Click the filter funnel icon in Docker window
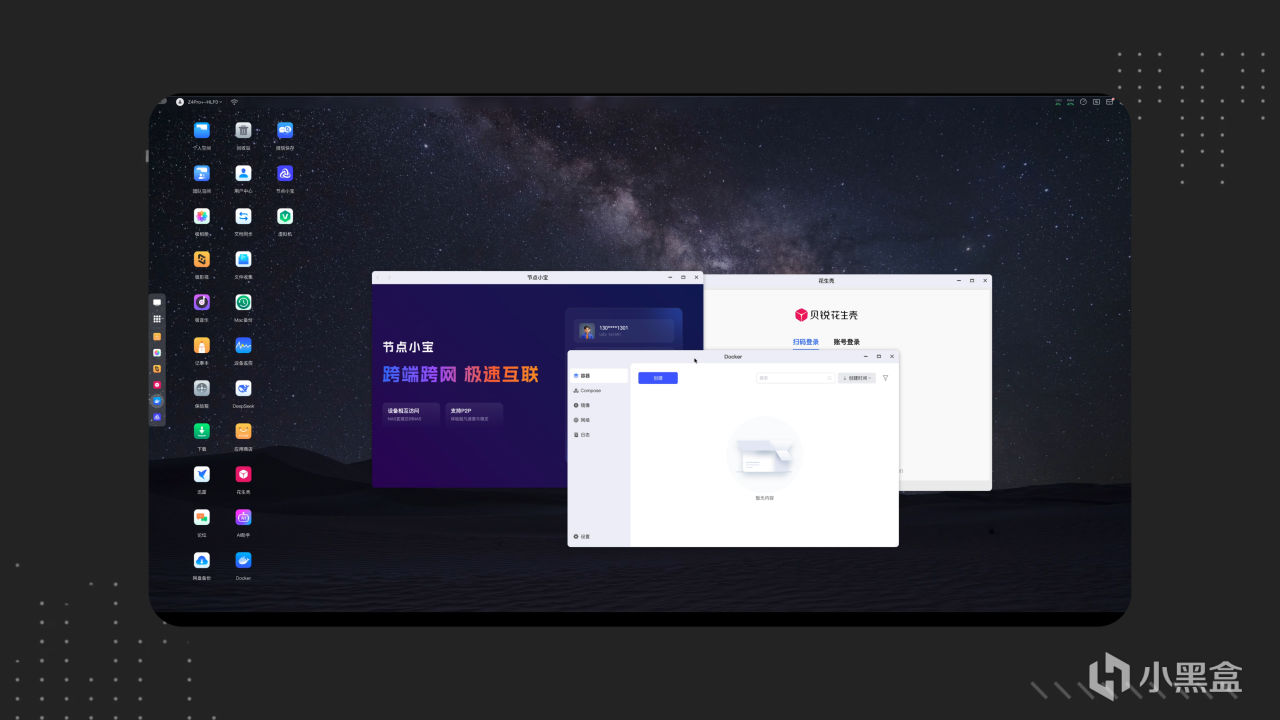1280x720 pixels. coord(885,378)
